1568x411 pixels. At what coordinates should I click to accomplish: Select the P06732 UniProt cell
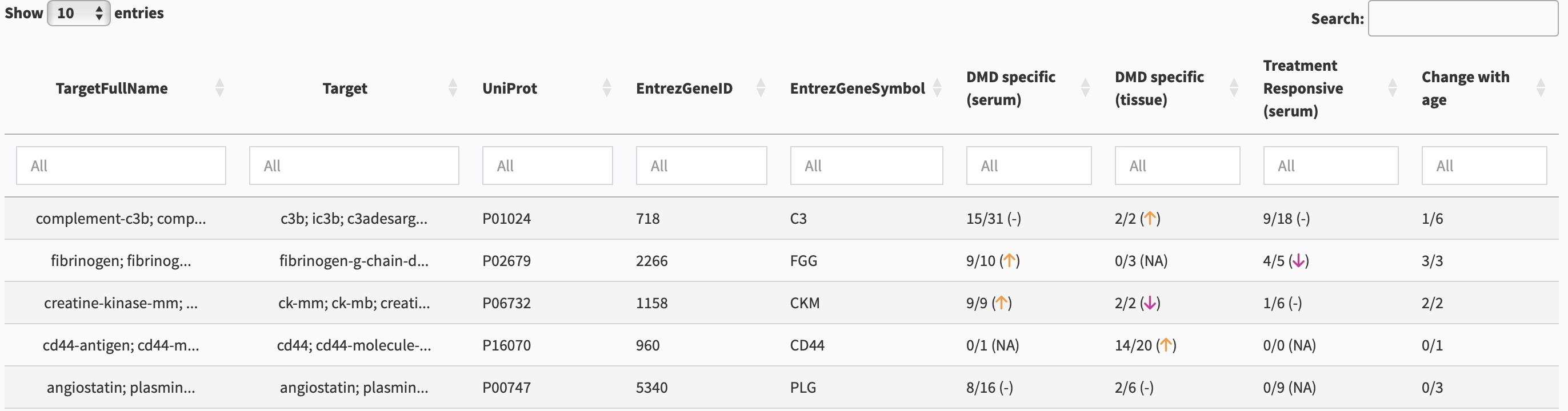[506, 303]
